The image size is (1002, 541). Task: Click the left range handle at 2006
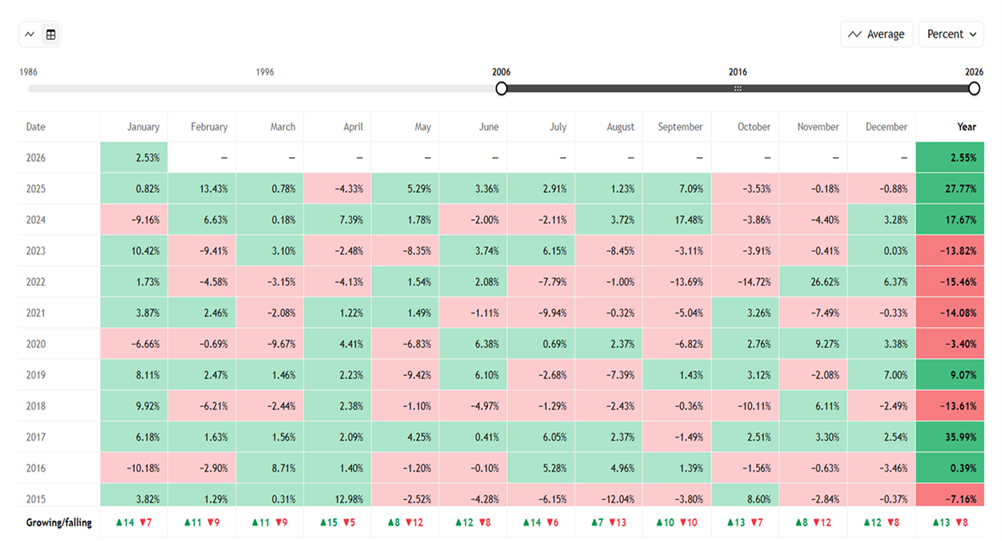502,88
